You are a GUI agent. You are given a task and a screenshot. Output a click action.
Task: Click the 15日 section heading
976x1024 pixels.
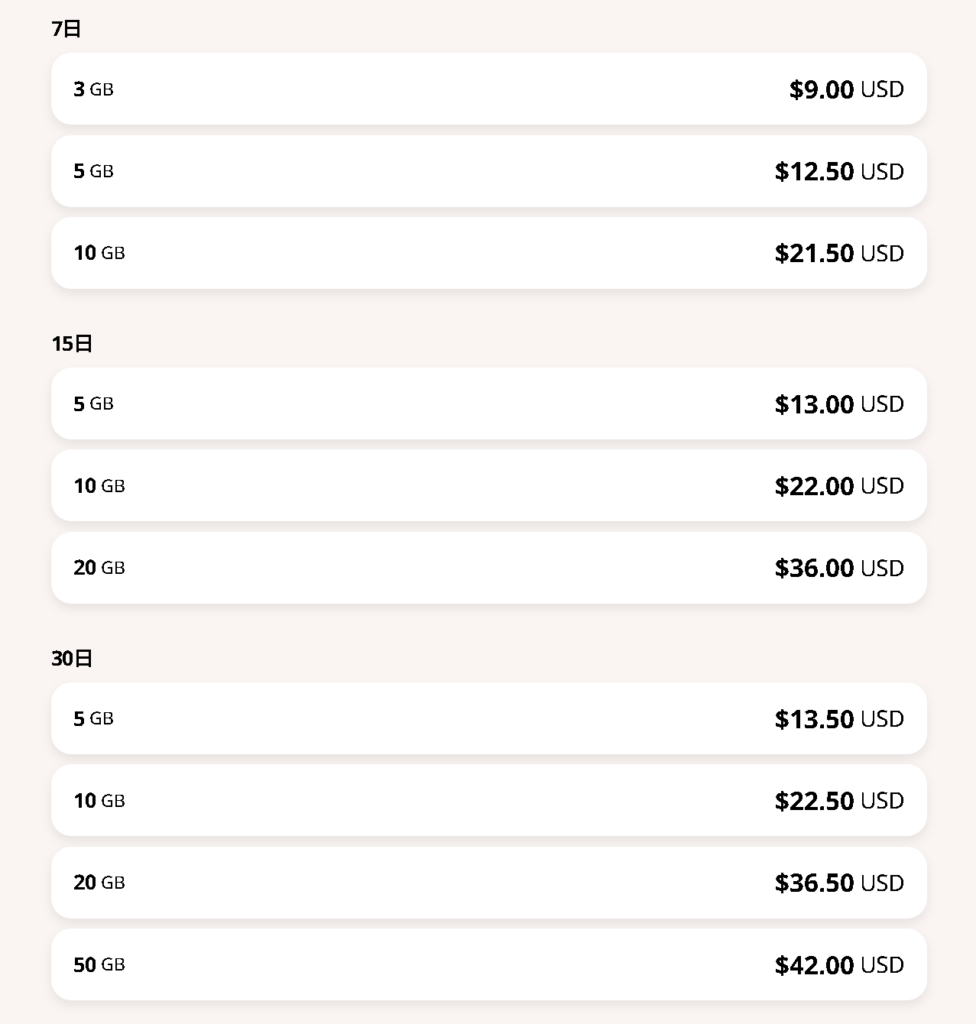click(72, 344)
